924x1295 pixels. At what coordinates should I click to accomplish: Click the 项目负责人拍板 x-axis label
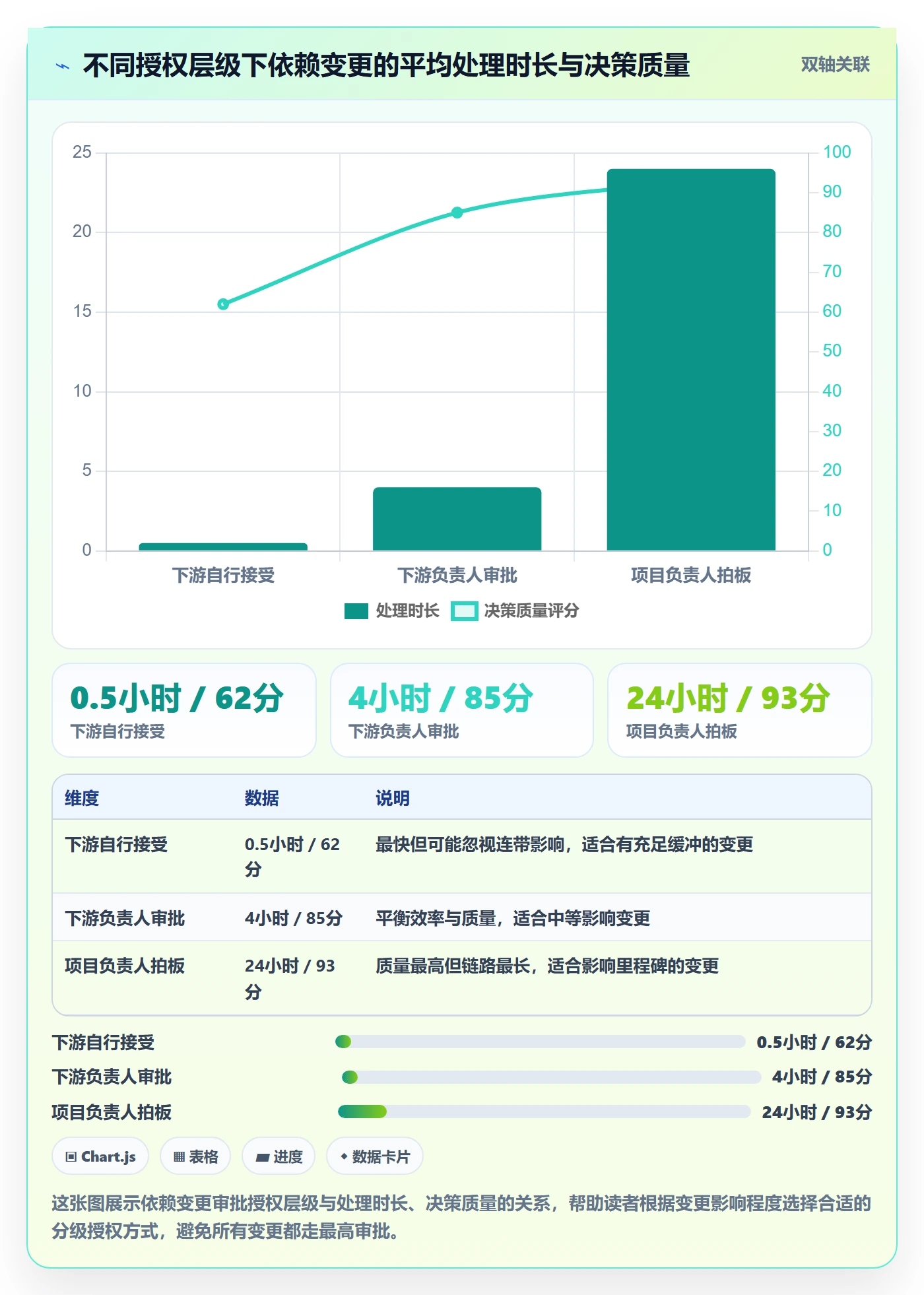tap(691, 575)
